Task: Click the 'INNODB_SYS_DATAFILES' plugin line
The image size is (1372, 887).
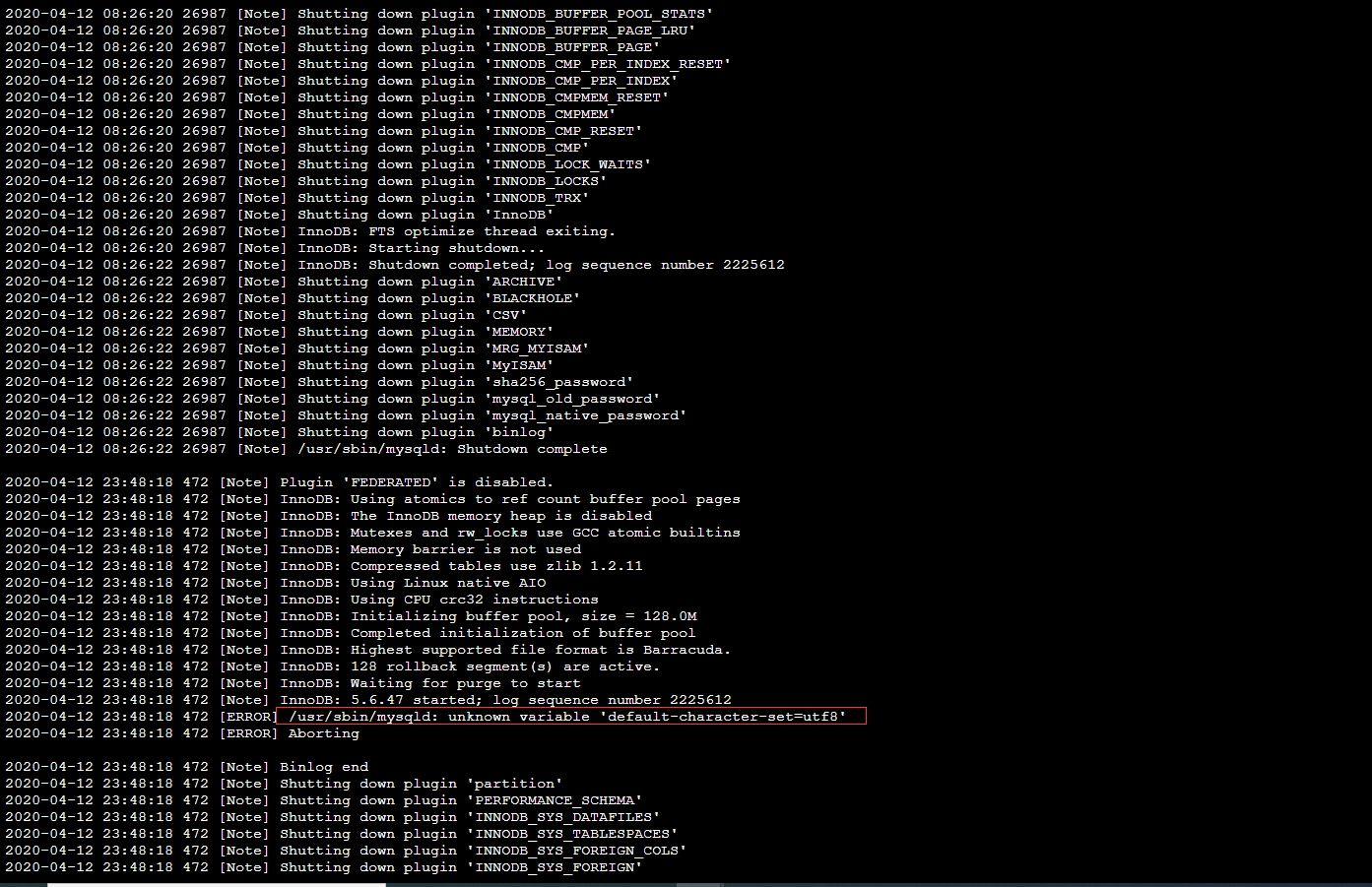Action: (x=333, y=817)
